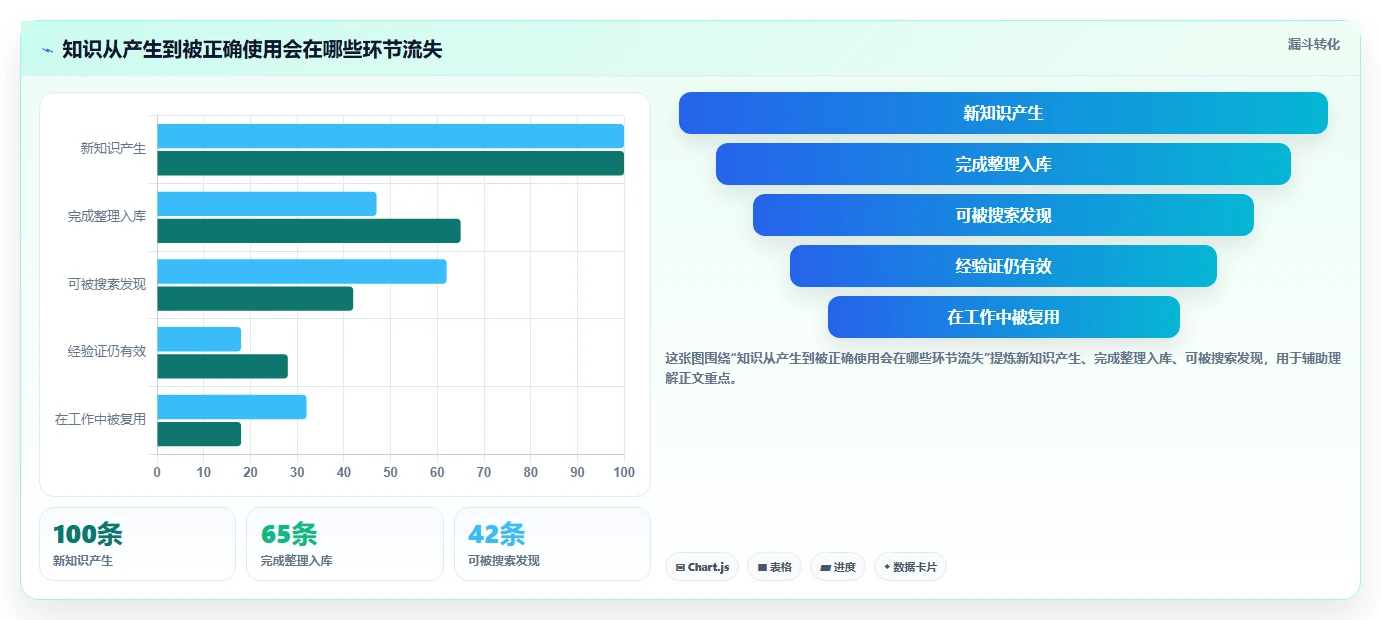Click the x-axis tick label 40

[x=344, y=472]
